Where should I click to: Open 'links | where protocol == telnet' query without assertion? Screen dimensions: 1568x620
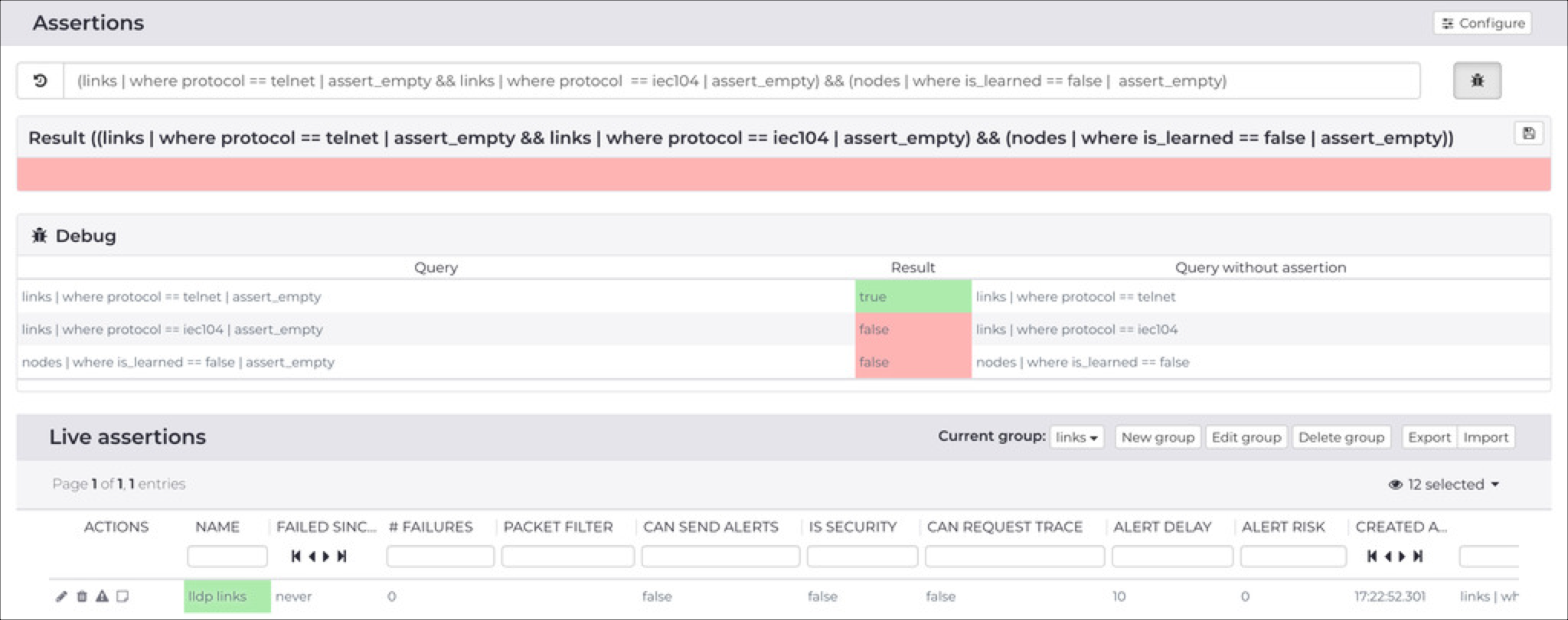1075,296
